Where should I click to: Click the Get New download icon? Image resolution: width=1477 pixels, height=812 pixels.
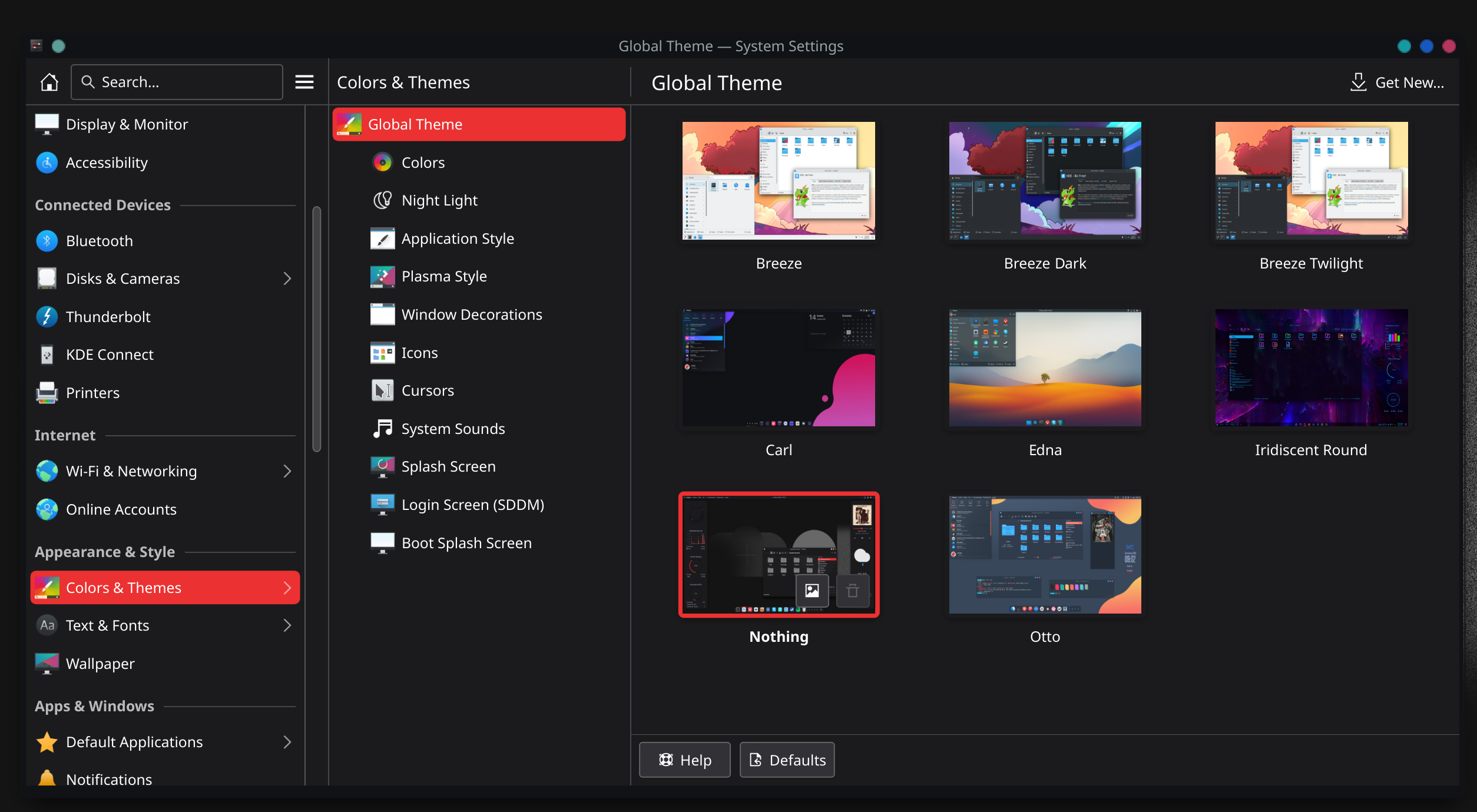1358,82
